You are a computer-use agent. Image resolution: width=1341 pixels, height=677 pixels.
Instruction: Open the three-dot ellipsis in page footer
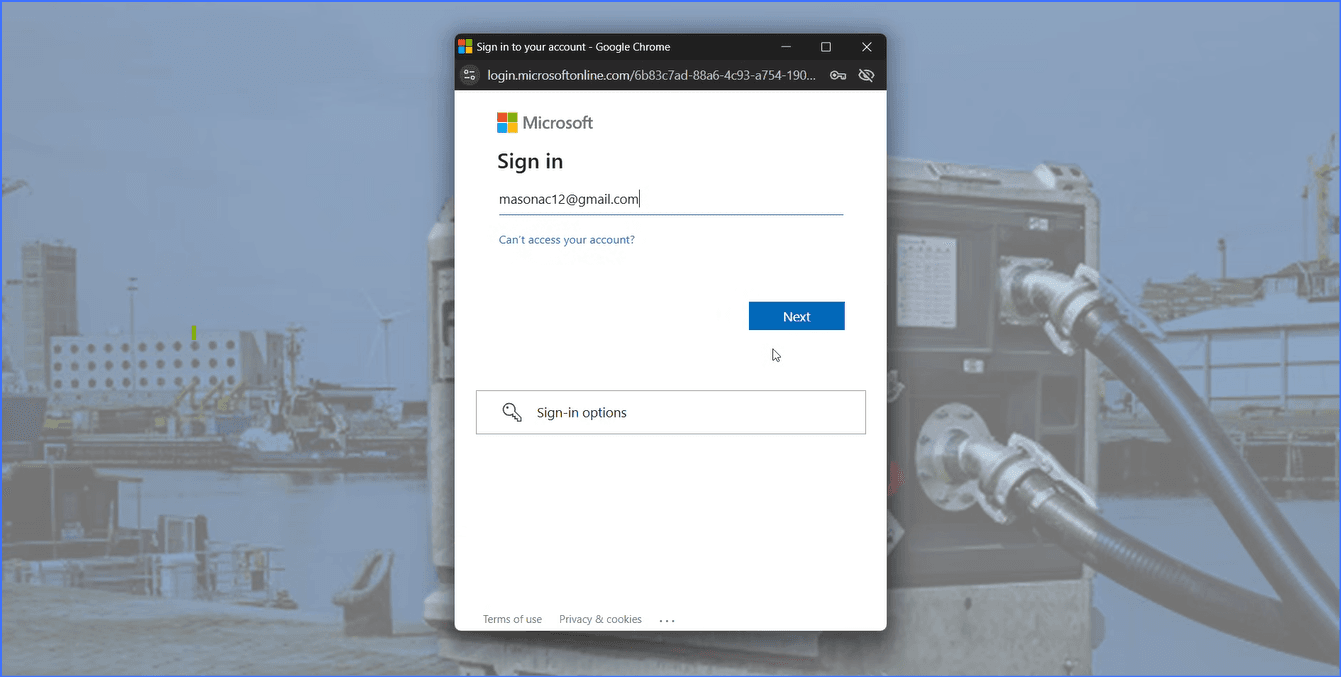coord(667,620)
